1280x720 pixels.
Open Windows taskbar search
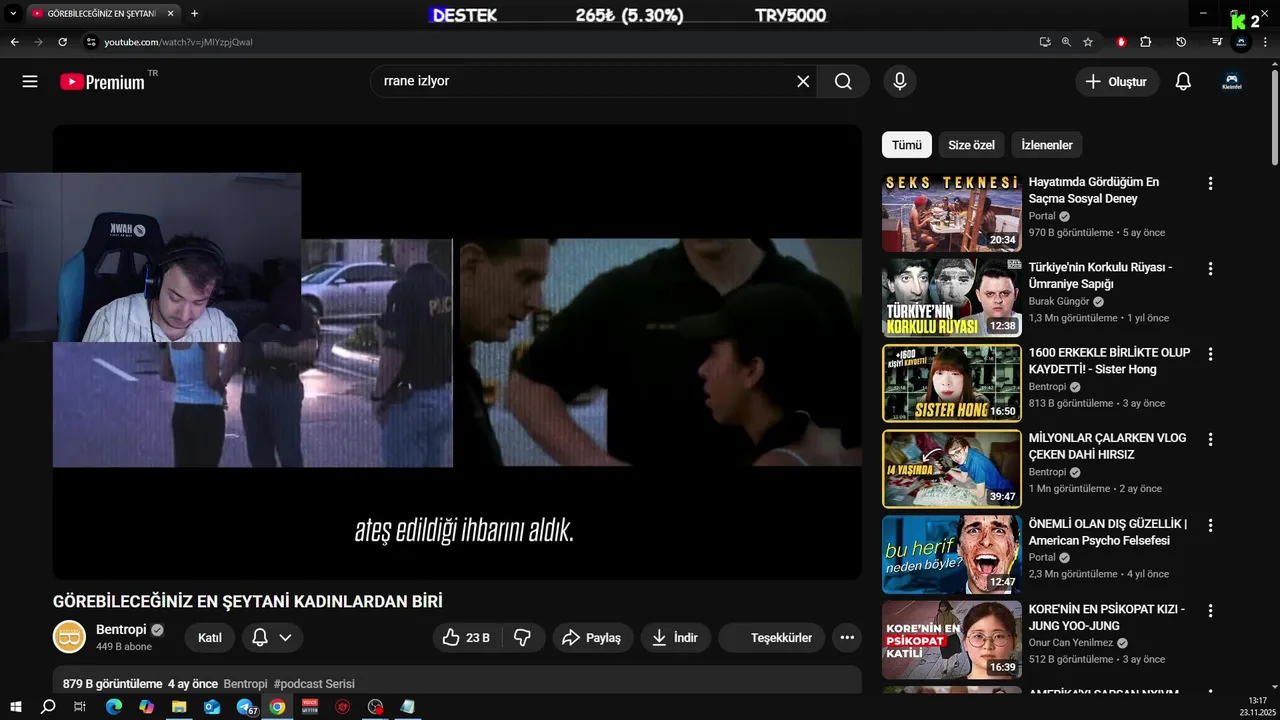coord(48,707)
